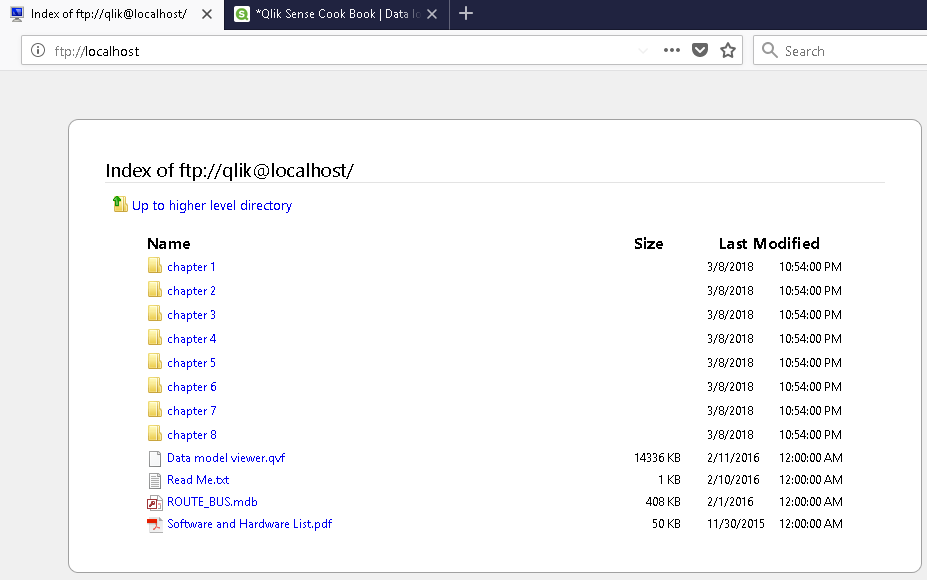Close the Qlik Sense Cook Book tab
Viewport: 927px width, 580px height.
tap(432, 14)
